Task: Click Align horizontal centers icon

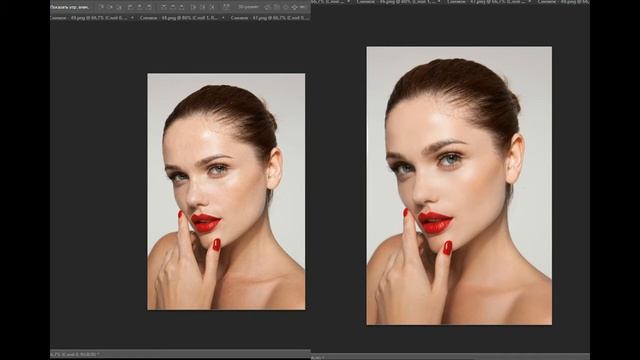Action: 140,7
